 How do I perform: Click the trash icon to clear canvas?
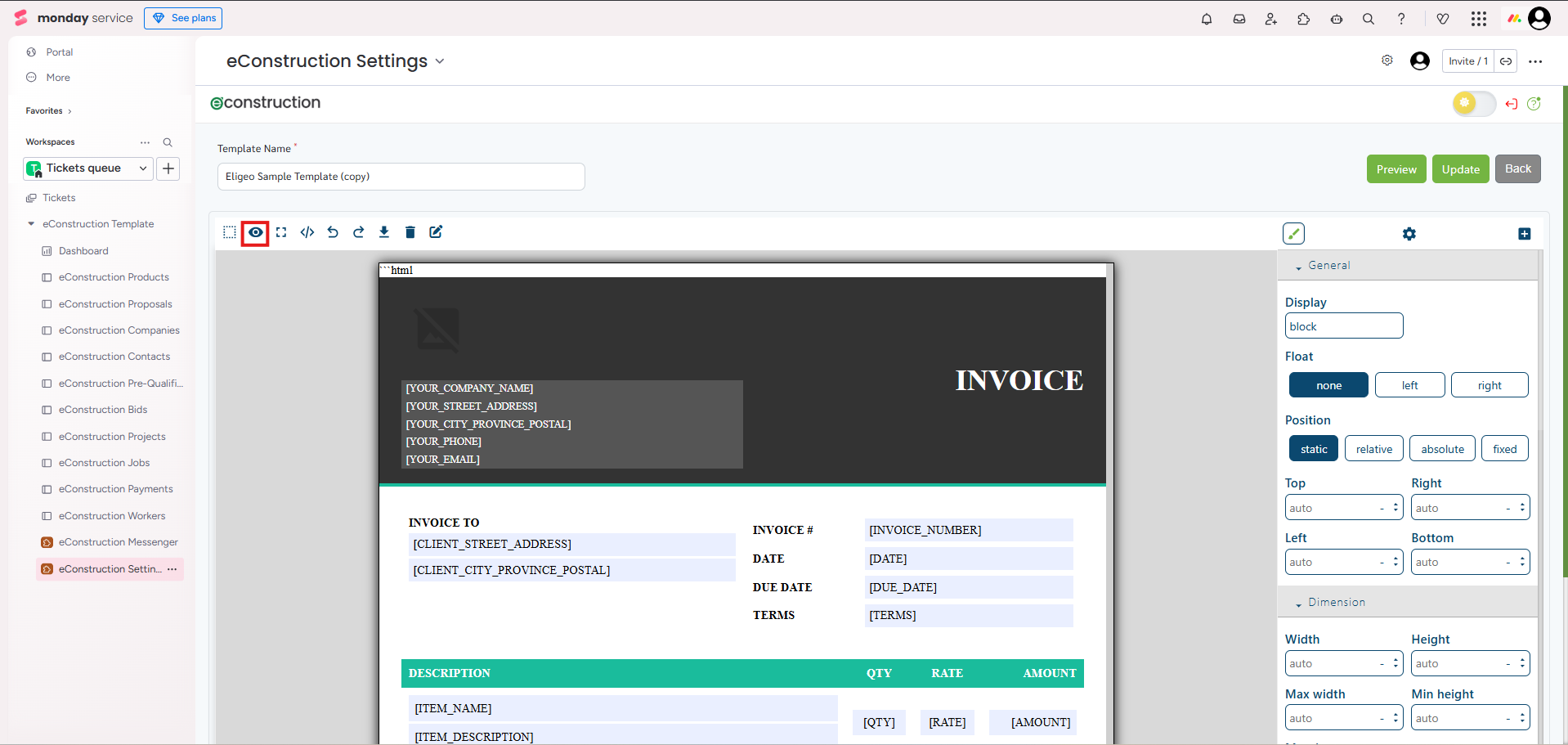click(410, 232)
